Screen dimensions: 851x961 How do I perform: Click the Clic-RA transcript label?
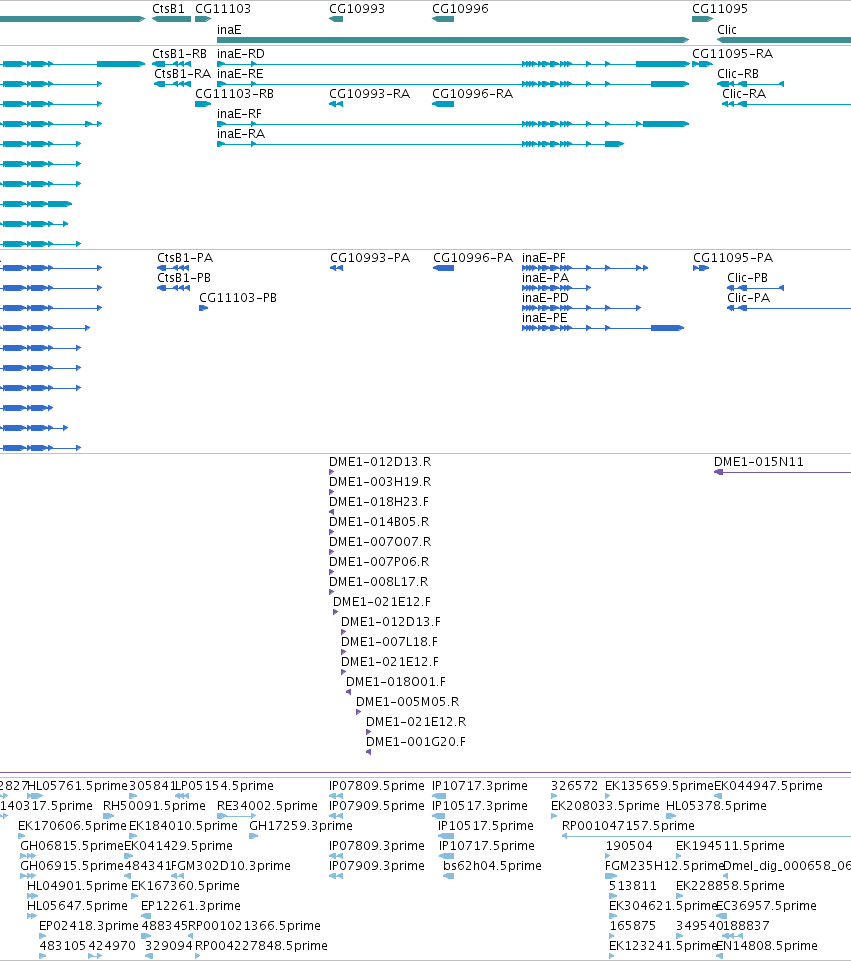[x=744, y=94]
